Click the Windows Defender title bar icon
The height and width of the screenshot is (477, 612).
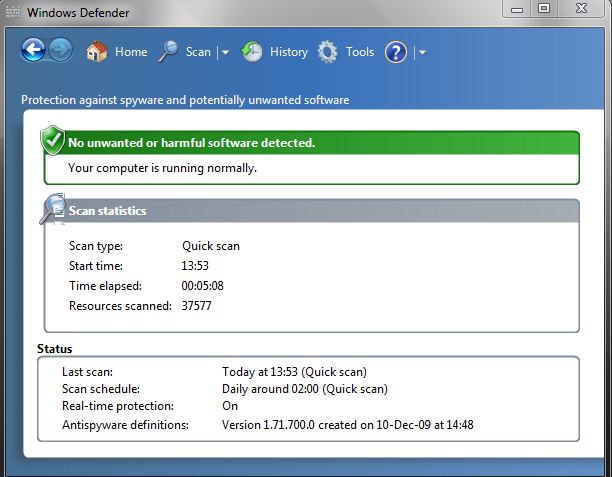coord(13,12)
